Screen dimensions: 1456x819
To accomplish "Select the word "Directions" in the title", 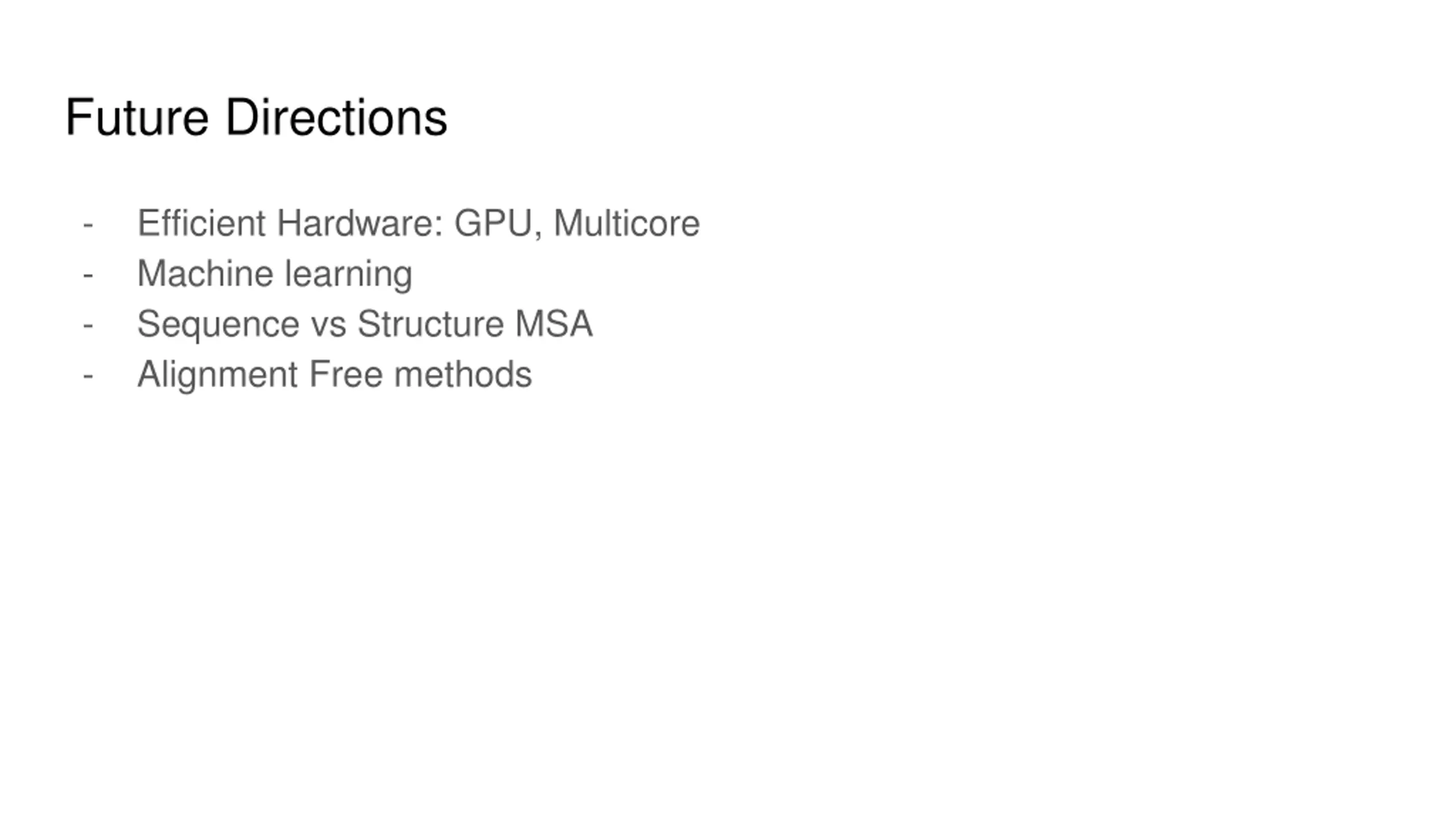I will pyautogui.click(x=337, y=117).
